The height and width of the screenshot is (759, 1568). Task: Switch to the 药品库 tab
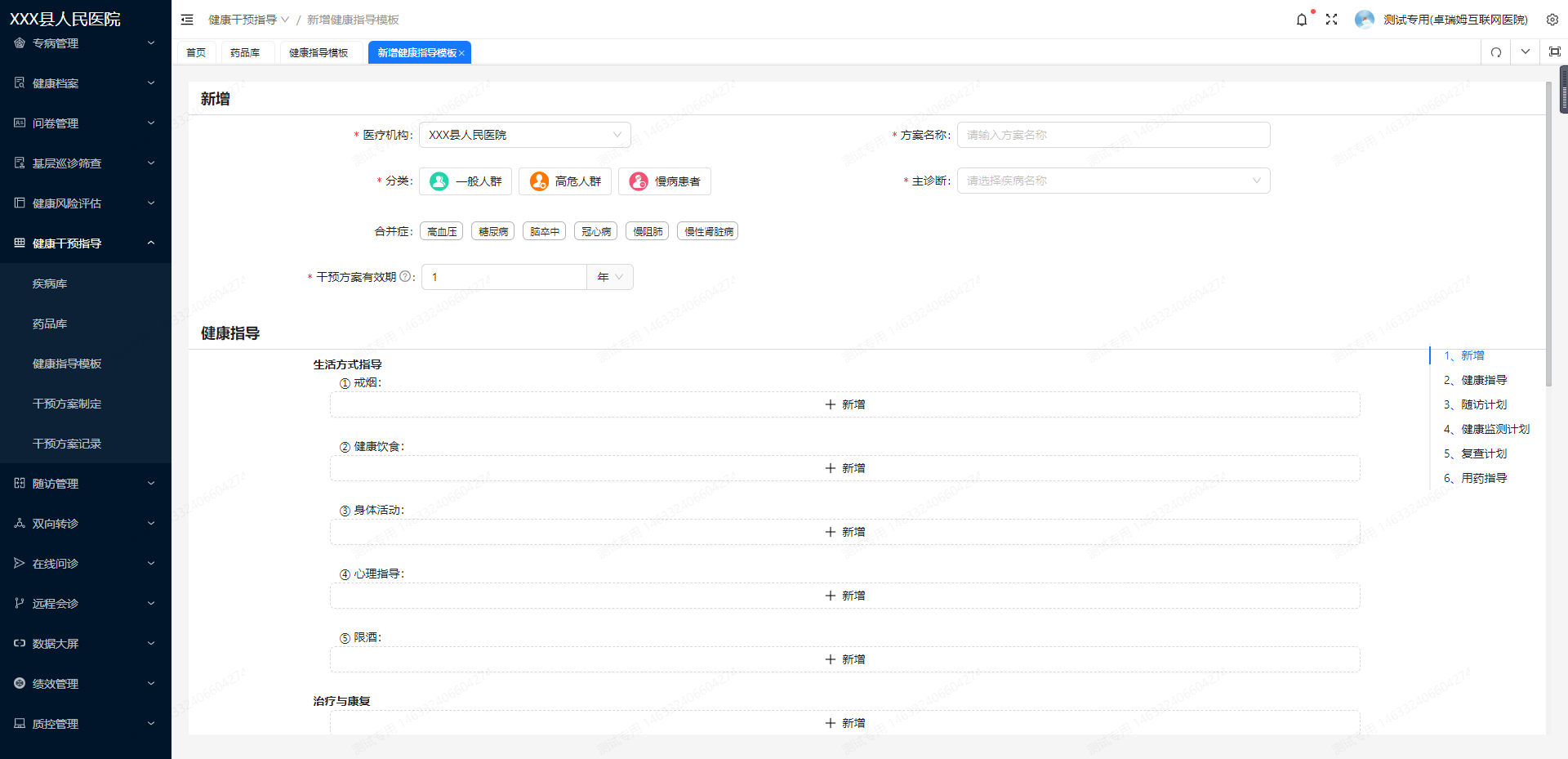tap(245, 53)
